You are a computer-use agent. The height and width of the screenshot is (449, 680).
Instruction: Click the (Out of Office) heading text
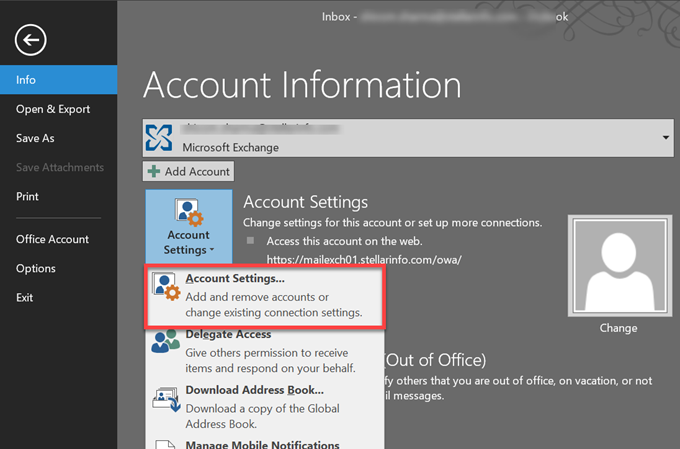435,360
